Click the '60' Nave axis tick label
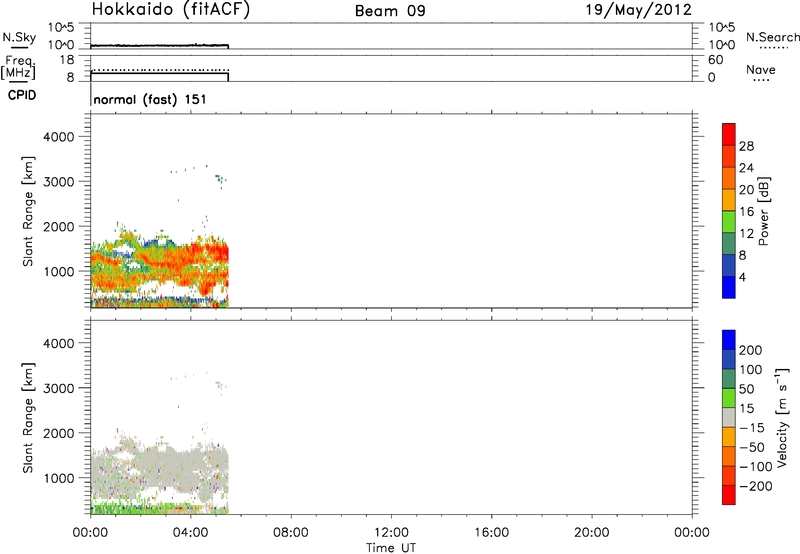 tap(715, 60)
